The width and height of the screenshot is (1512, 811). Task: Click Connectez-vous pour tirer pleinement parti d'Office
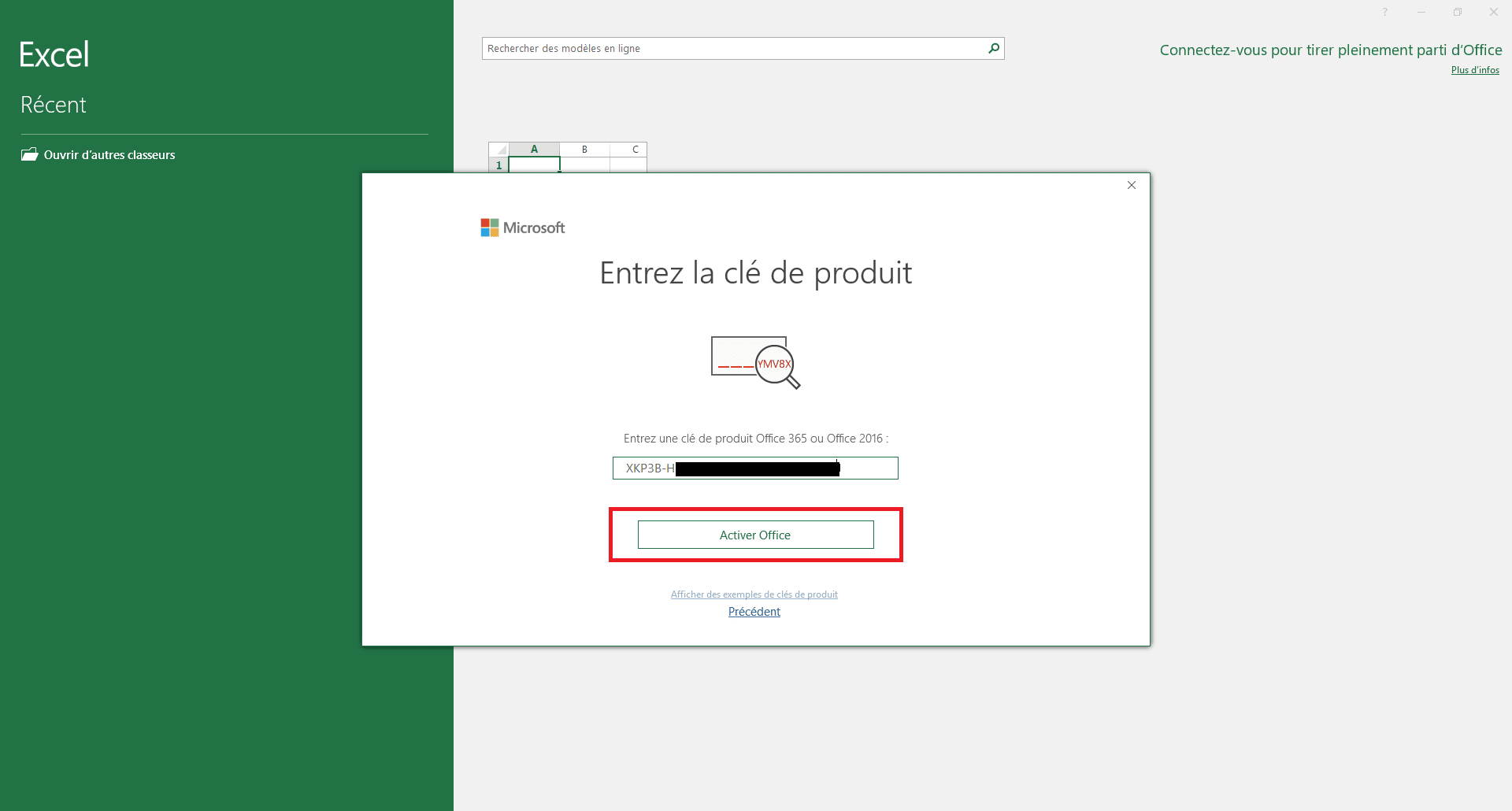click(x=1330, y=49)
